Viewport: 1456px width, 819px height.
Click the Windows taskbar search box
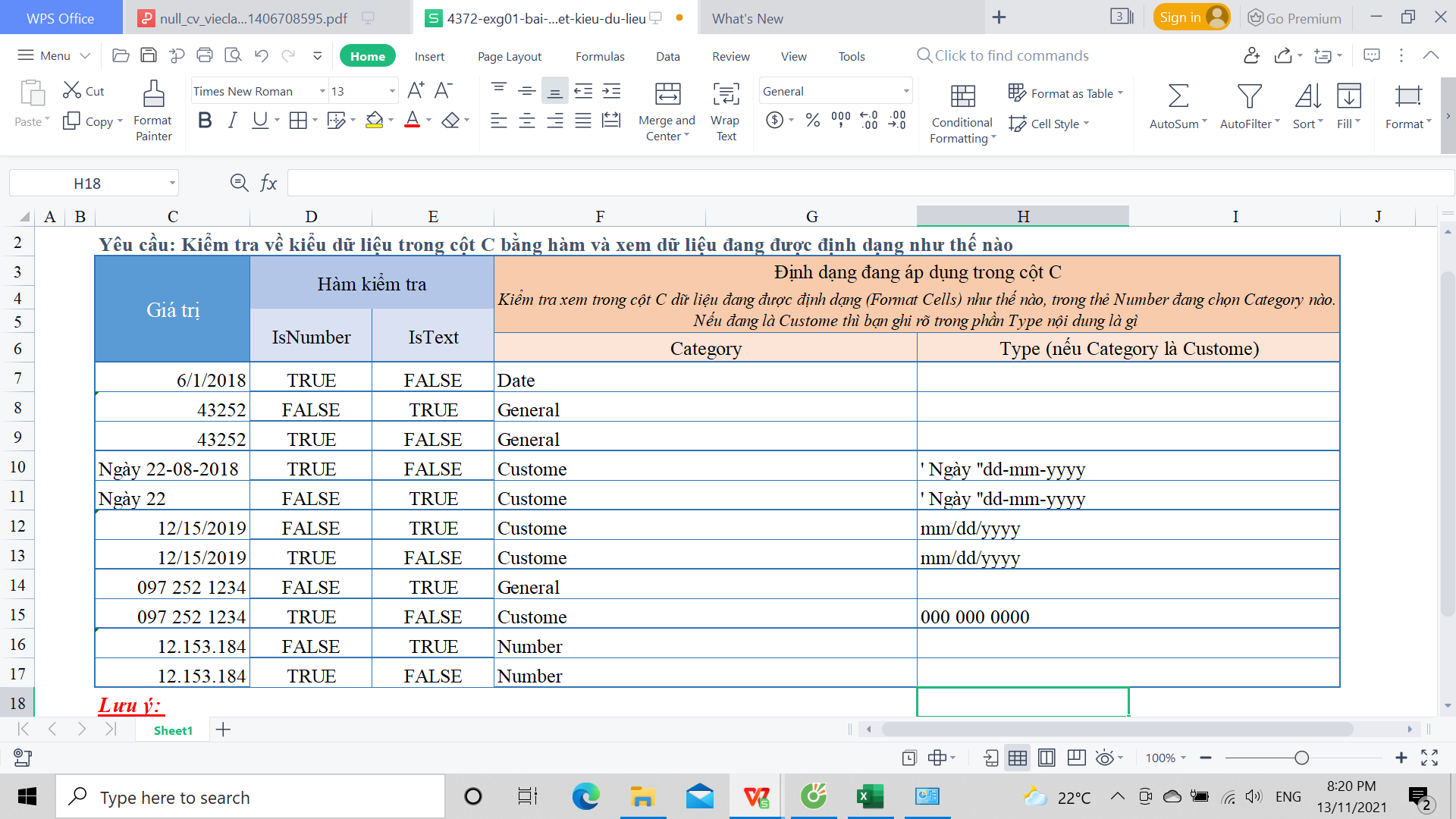coord(250,797)
